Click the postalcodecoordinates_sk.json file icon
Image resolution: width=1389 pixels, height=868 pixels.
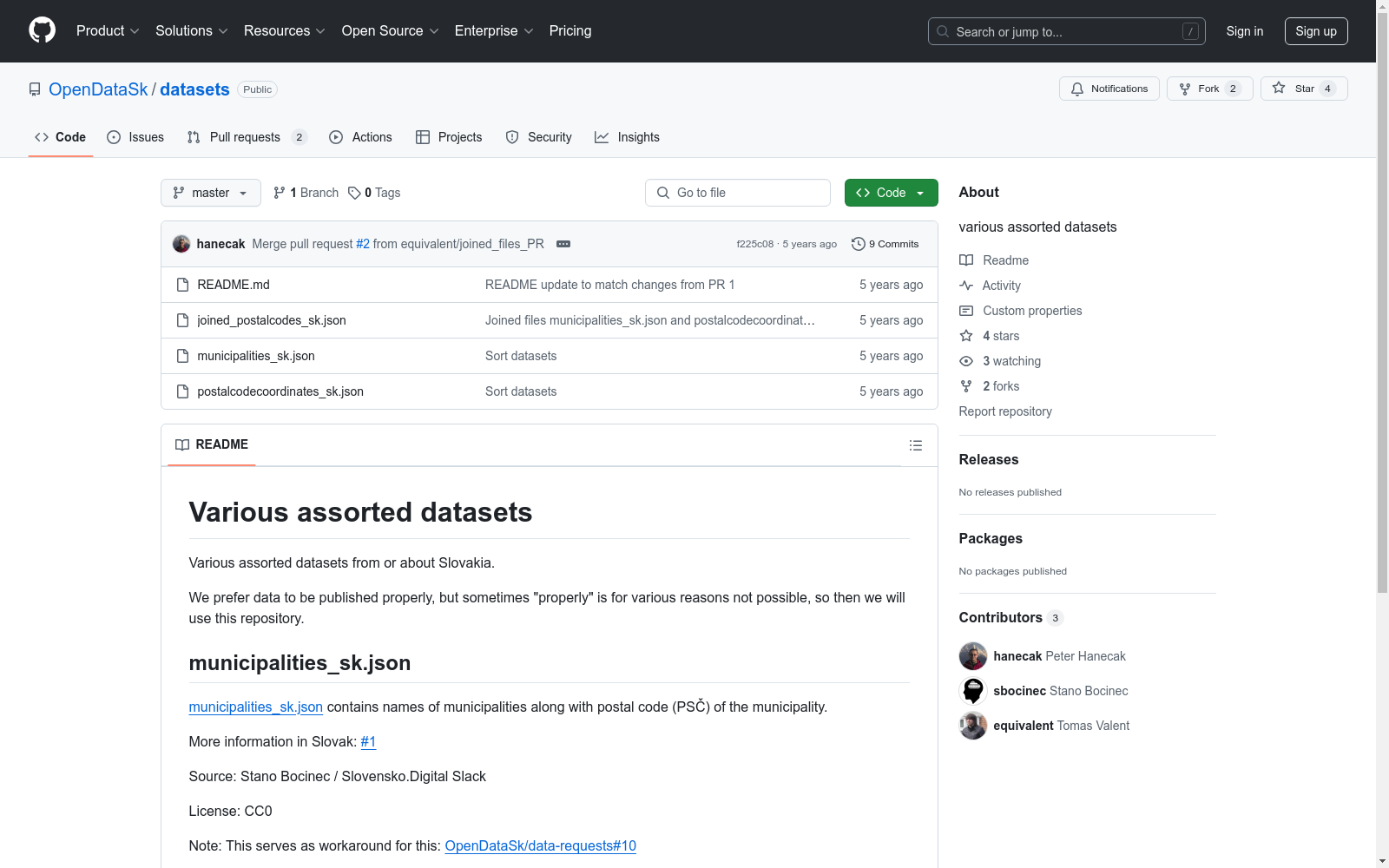(x=182, y=391)
